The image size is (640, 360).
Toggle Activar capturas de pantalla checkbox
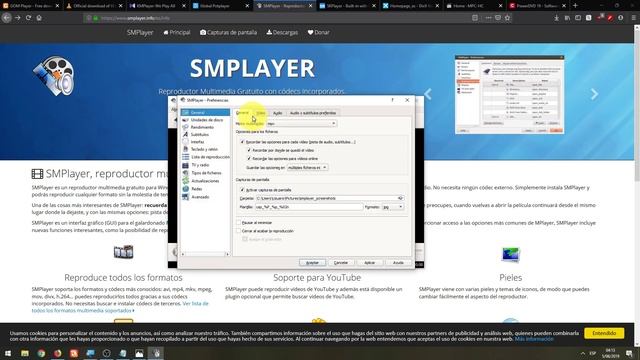(x=242, y=190)
